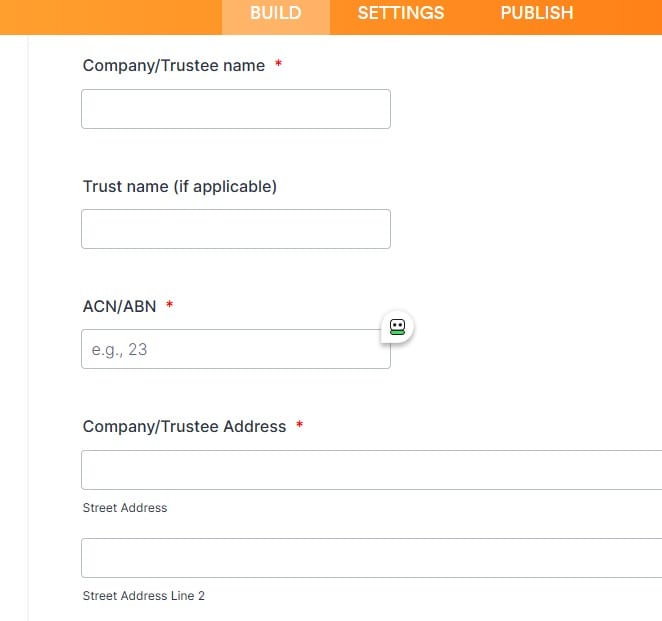Click the Company/Trustee name input field
The width and height of the screenshot is (662, 621).
pyautogui.click(x=235, y=109)
